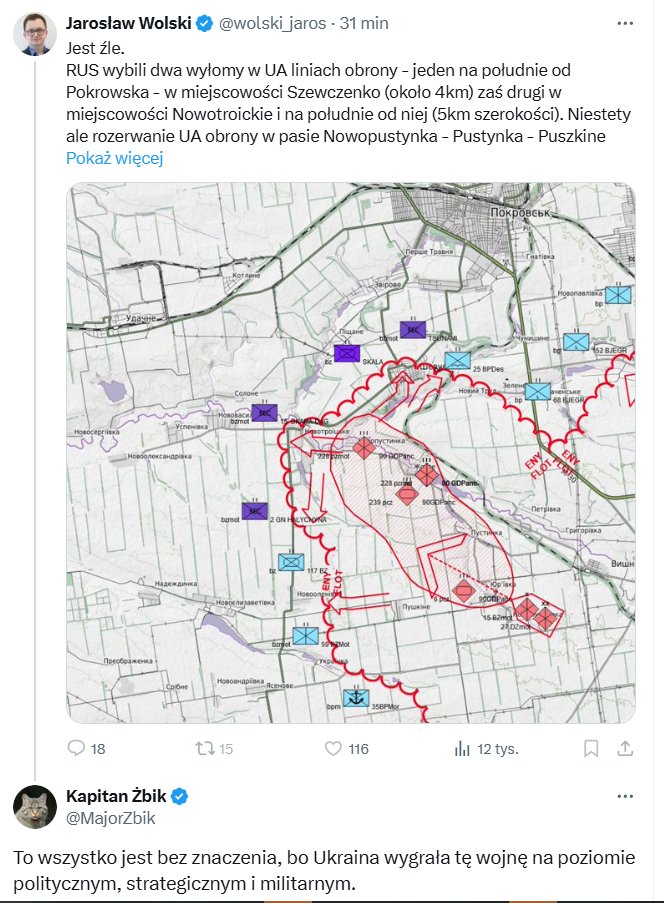View tweet analytics via the views icon

tap(462, 749)
